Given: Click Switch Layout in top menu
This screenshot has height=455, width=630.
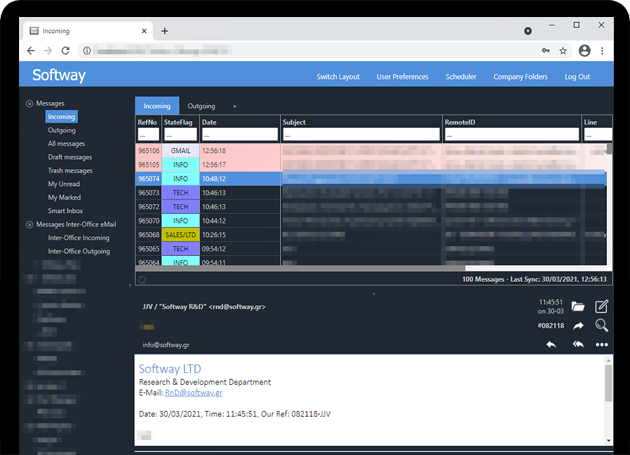Looking at the screenshot, I should (x=338, y=77).
